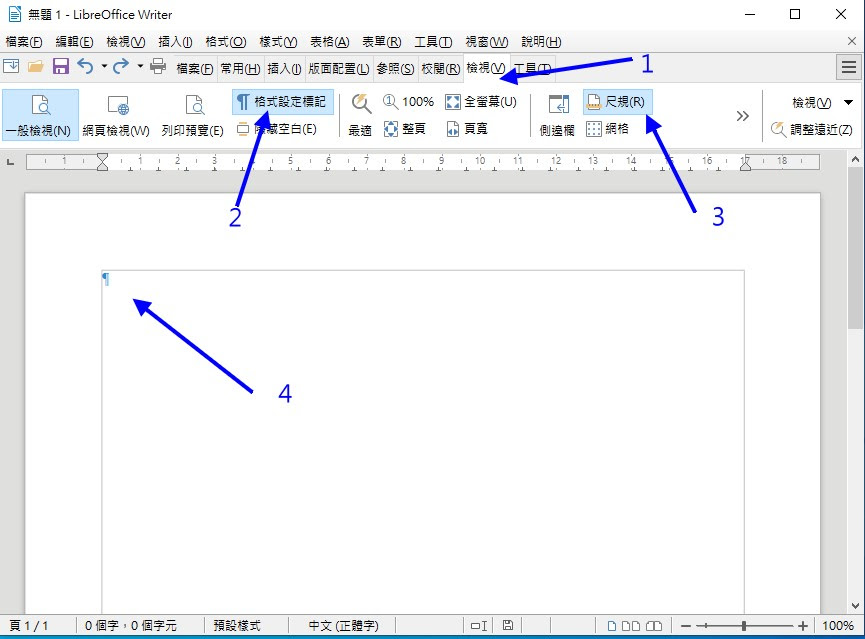This screenshot has width=865, height=639.
Task: Switch to the 插入(I) ribbon tab
Action: click(x=284, y=68)
